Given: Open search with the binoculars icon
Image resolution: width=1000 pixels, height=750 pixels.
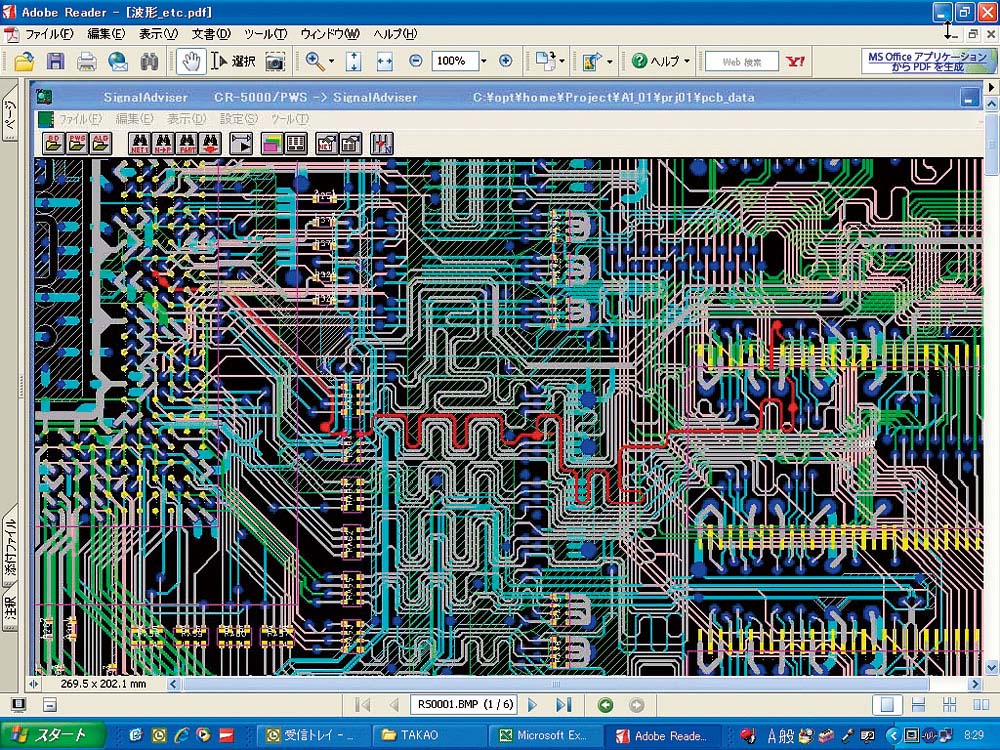Looking at the screenshot, I should click(149, 61).
